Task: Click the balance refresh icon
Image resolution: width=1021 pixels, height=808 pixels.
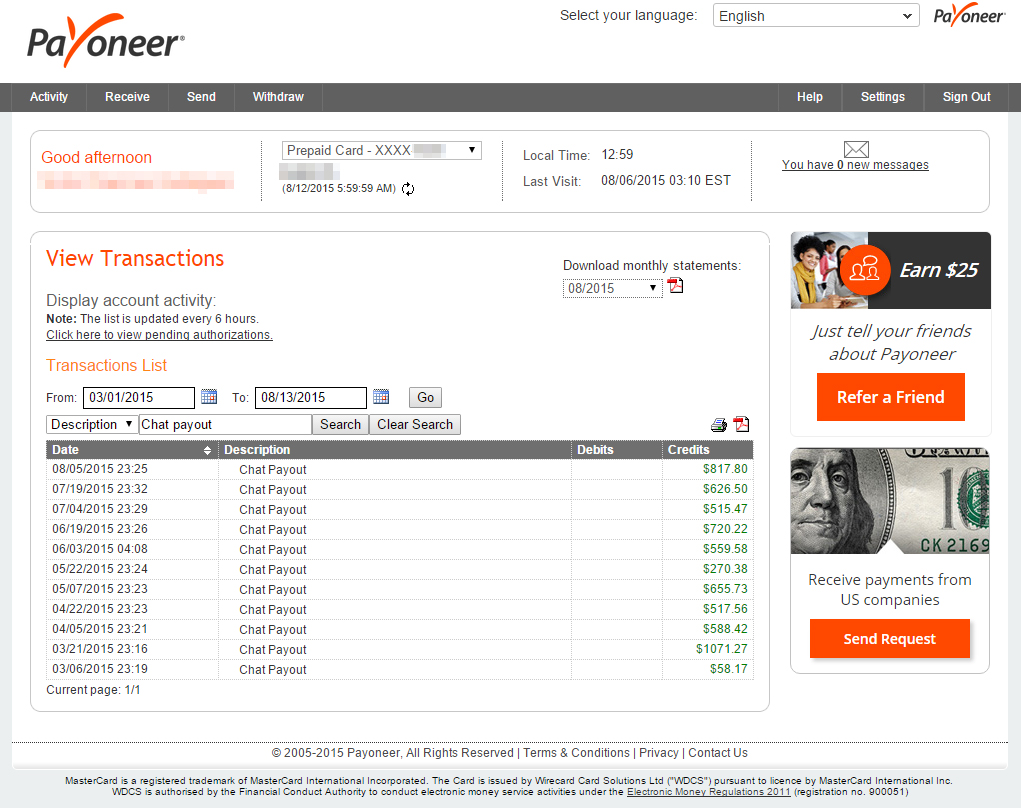Action: [408, 189]
